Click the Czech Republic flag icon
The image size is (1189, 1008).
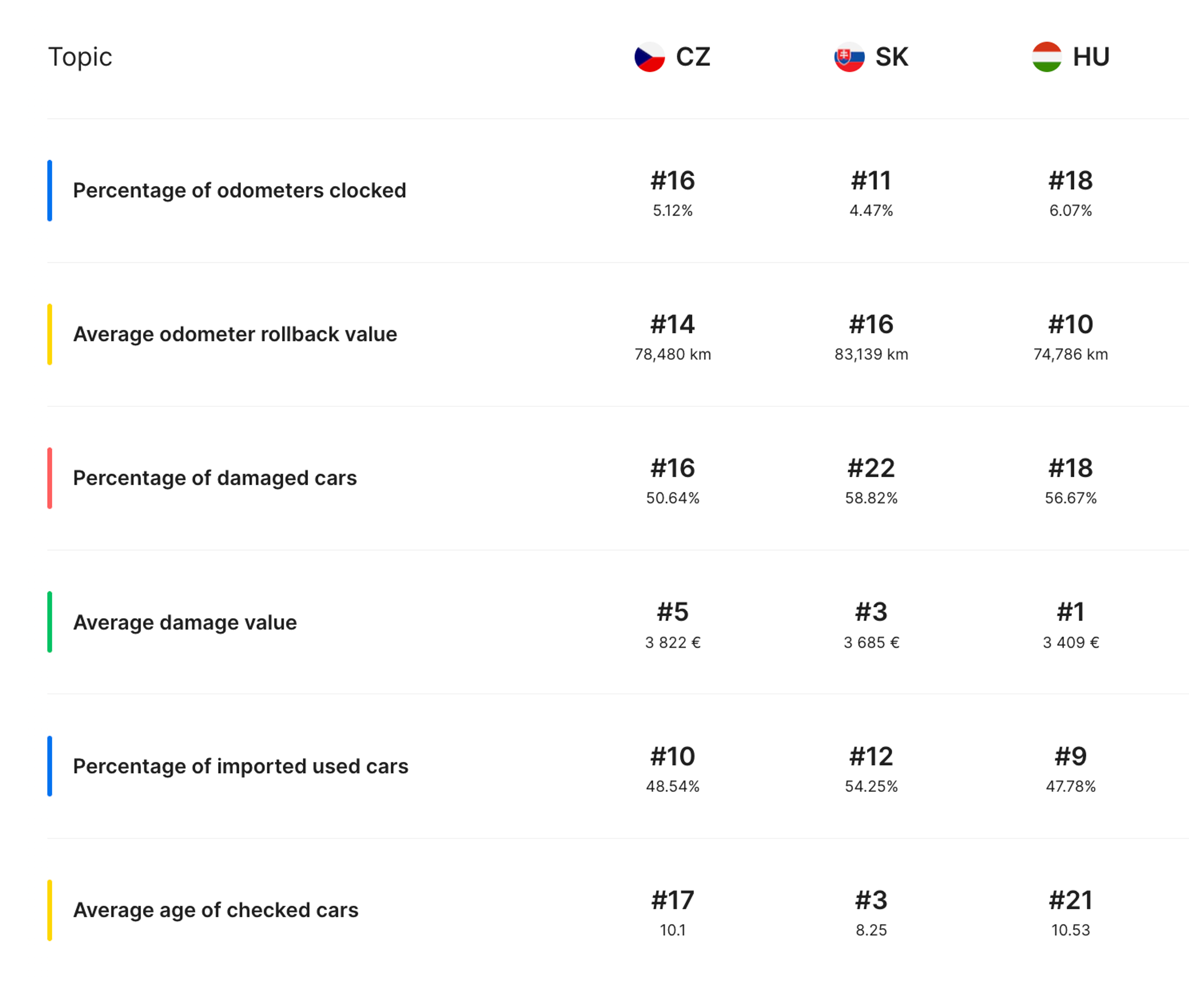coord(649,57)
